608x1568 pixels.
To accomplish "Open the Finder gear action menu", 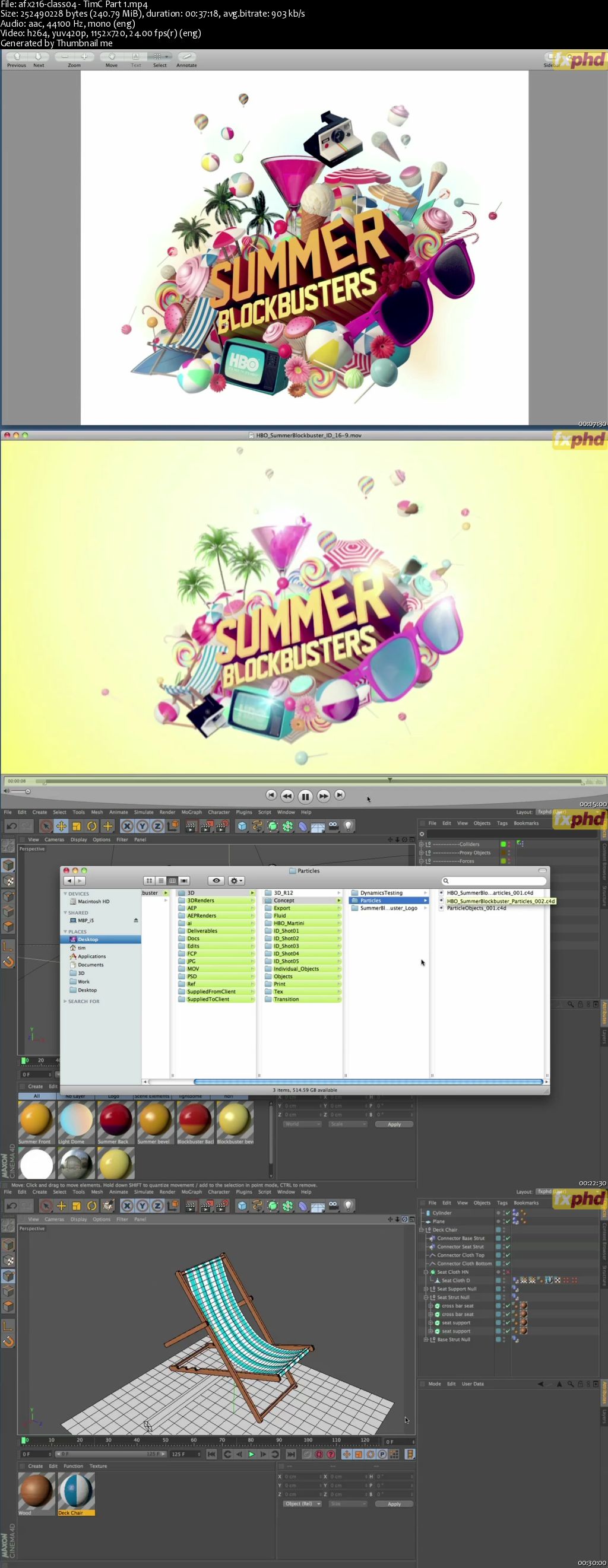I will (x=236, y=881).
